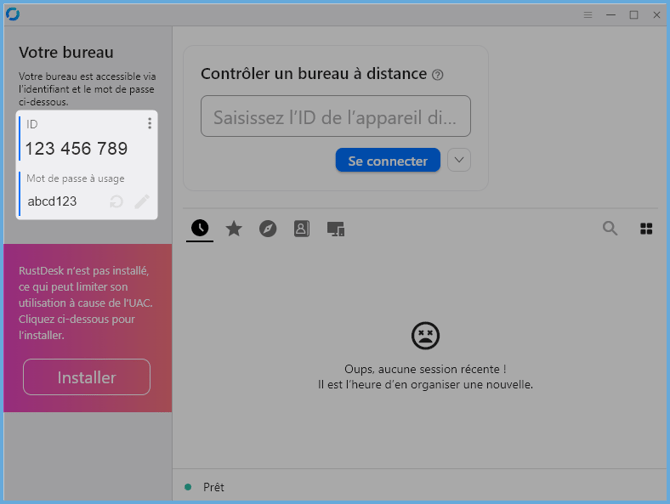Change peer view to grid layout
The image size is (670, 504).
click(646, 229)
